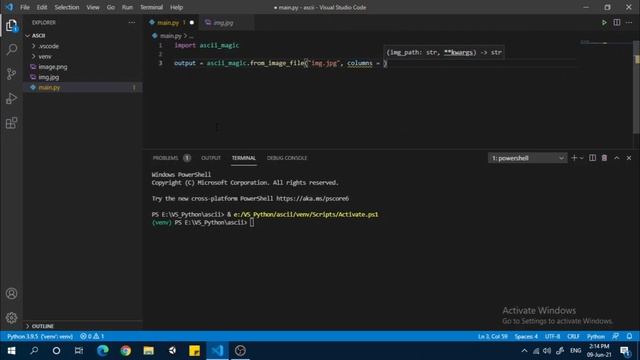Open the View menu
The image size is (640, 360).
click(93, 7)
